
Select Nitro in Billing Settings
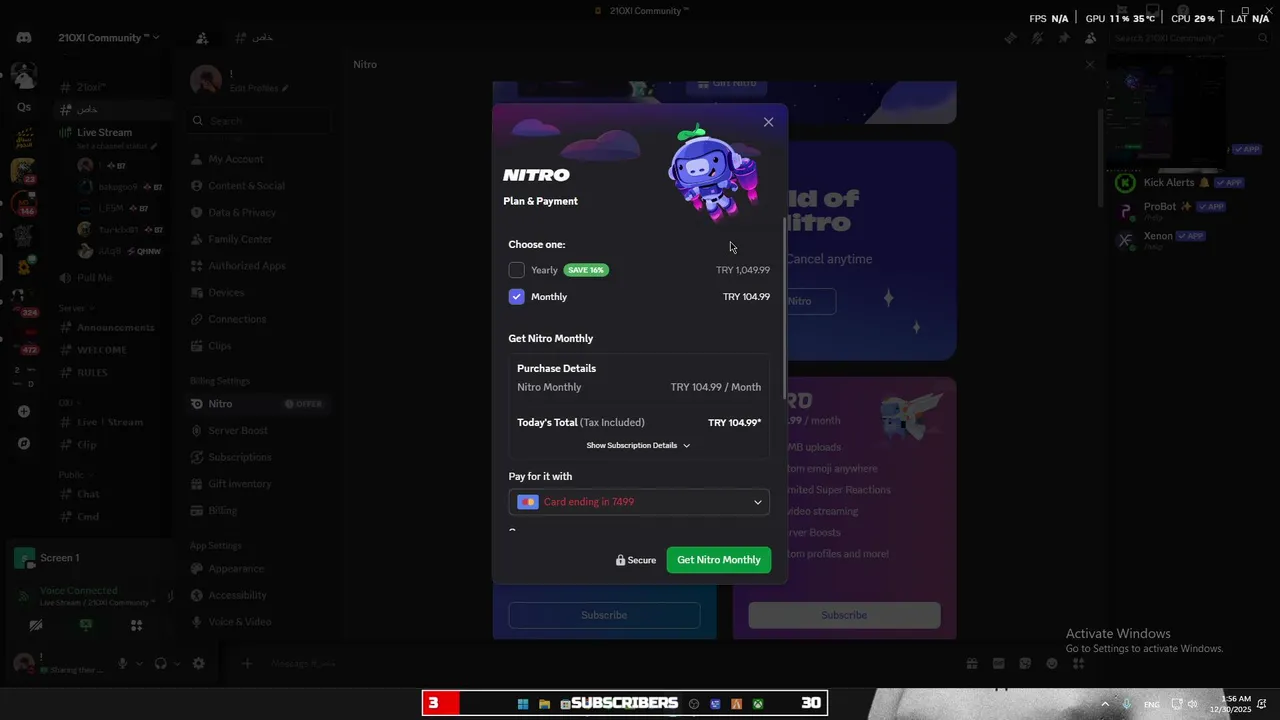(x=260, y=404)
